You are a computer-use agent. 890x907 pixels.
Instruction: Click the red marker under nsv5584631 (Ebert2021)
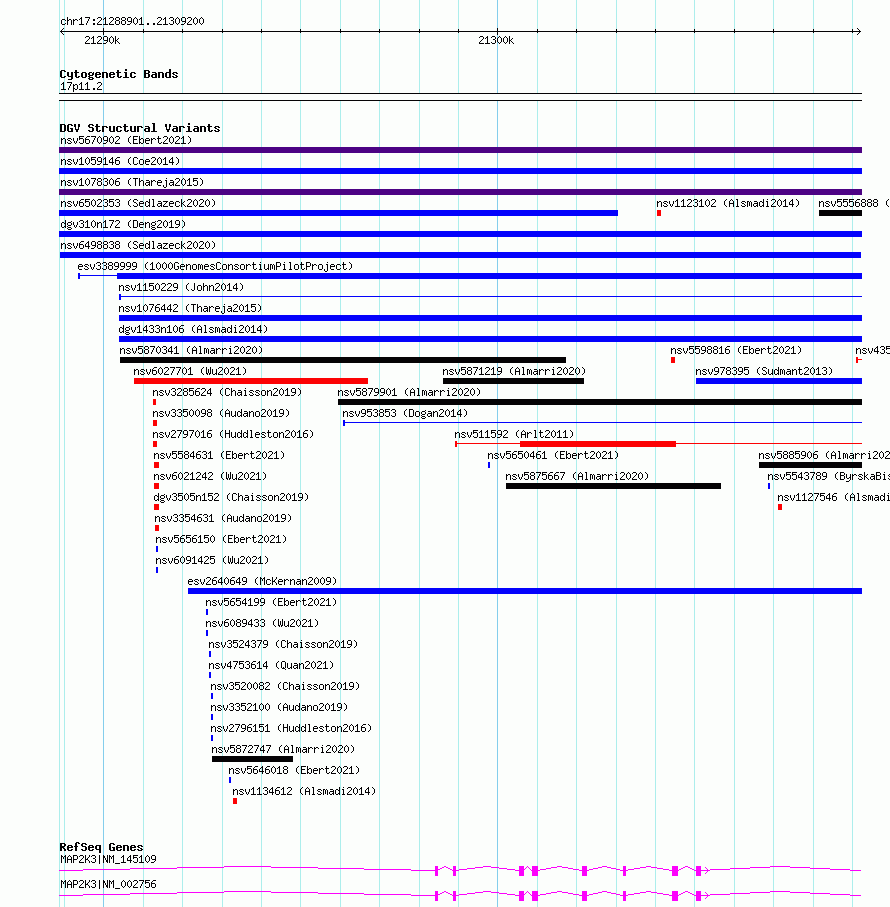(x=156, y=465)
